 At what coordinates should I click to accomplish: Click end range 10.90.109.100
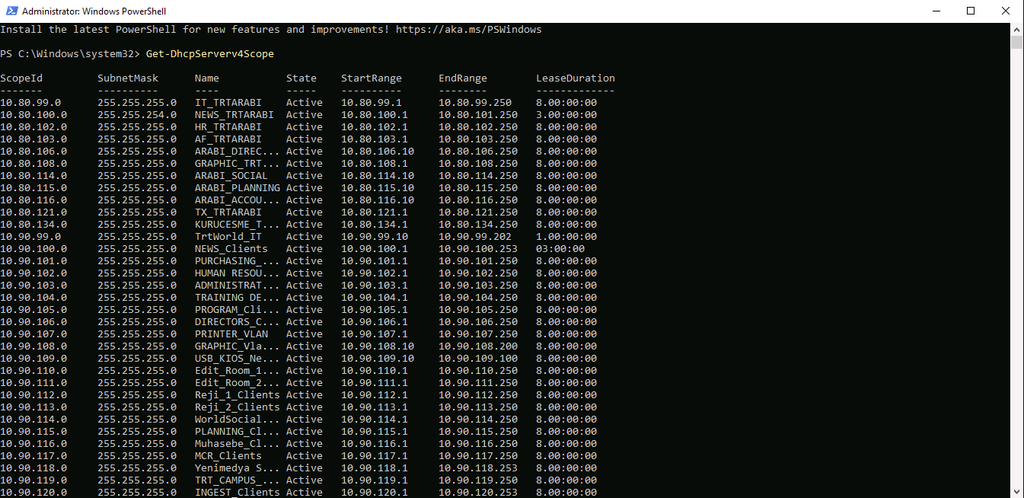tap(478, 358)
